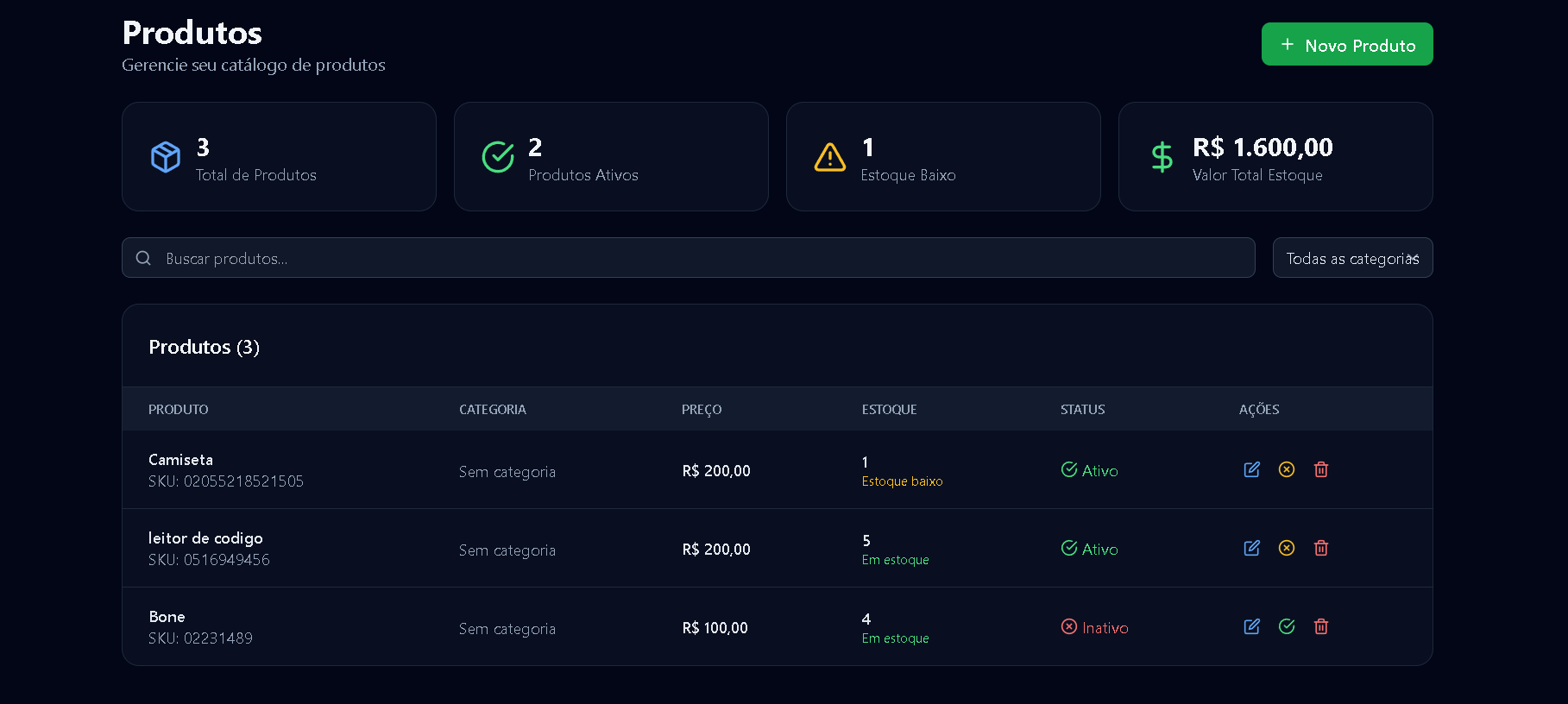
Task: Click the Valor Total Estoque dollar icon
Action: point(1162,157)
